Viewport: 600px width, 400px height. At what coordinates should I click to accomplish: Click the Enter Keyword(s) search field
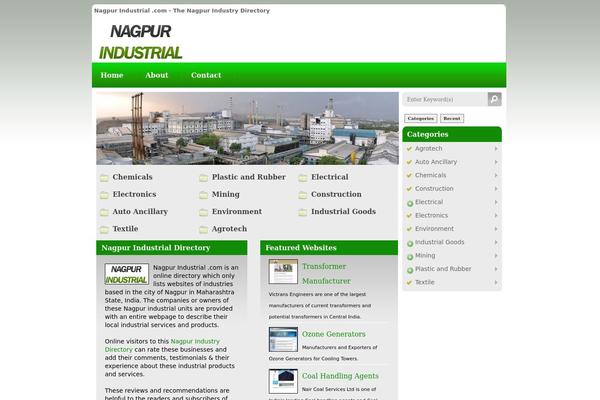(x=445, y=99)
